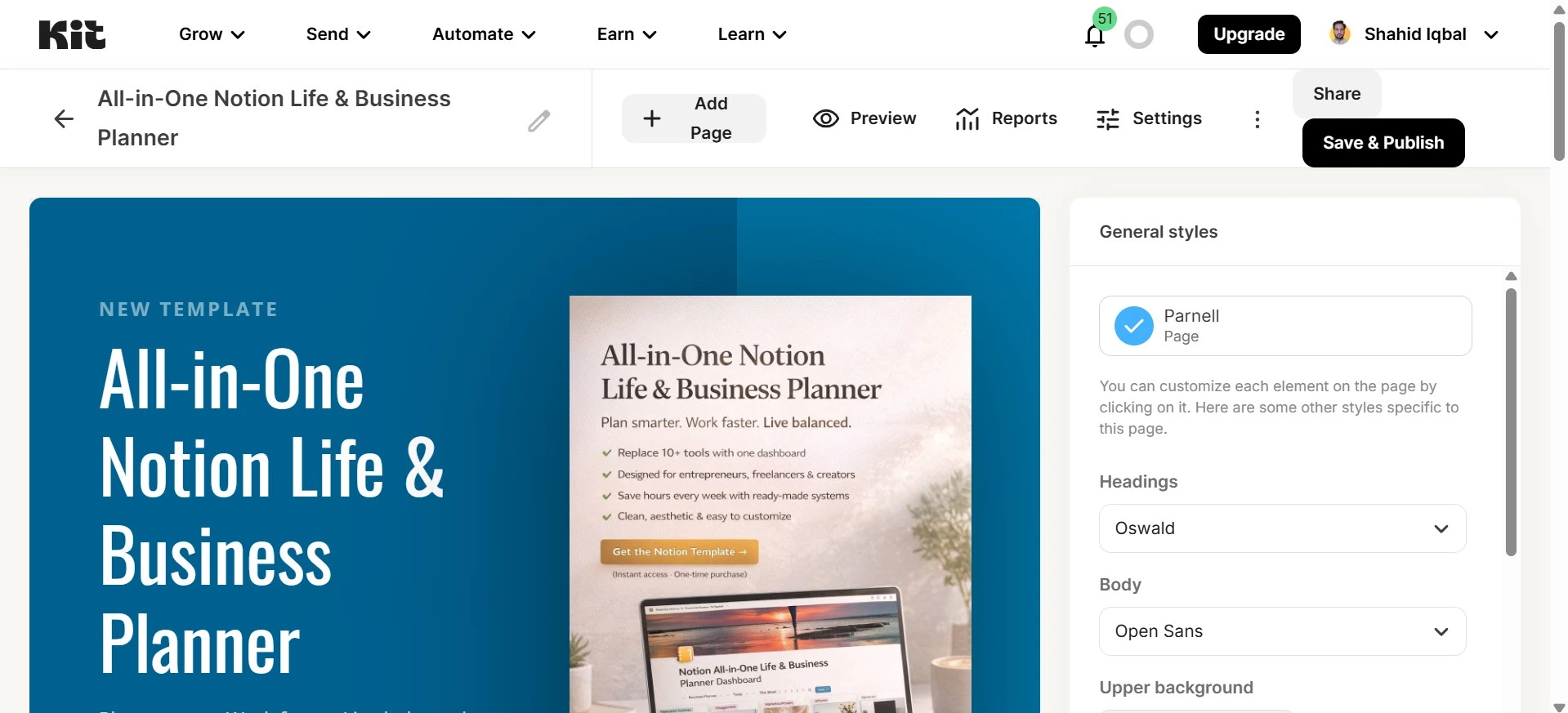Expand the Body font dropdown Open Sans

pyautogui.click(x=1283, y=631)
